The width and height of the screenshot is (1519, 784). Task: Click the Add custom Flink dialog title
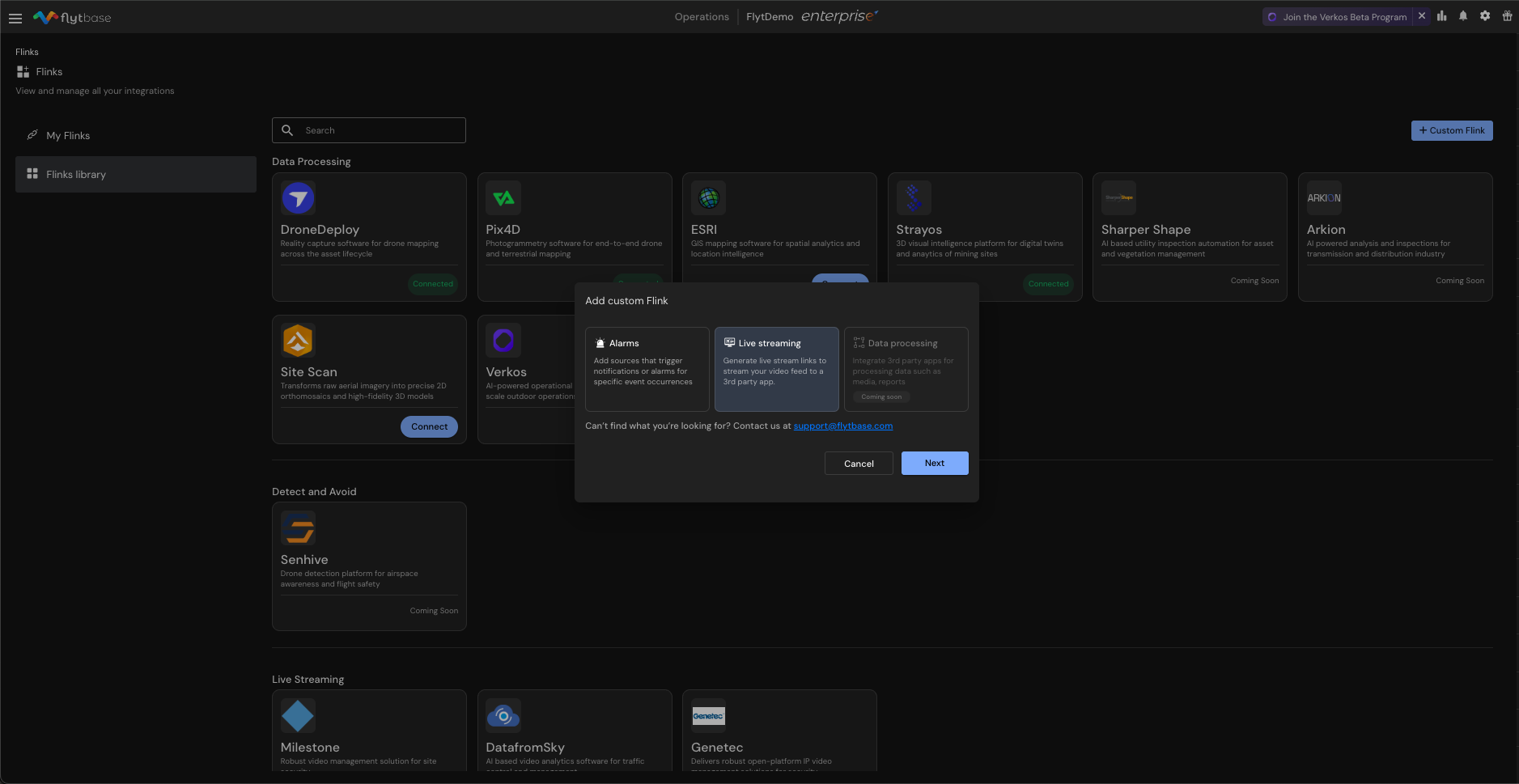626,301
